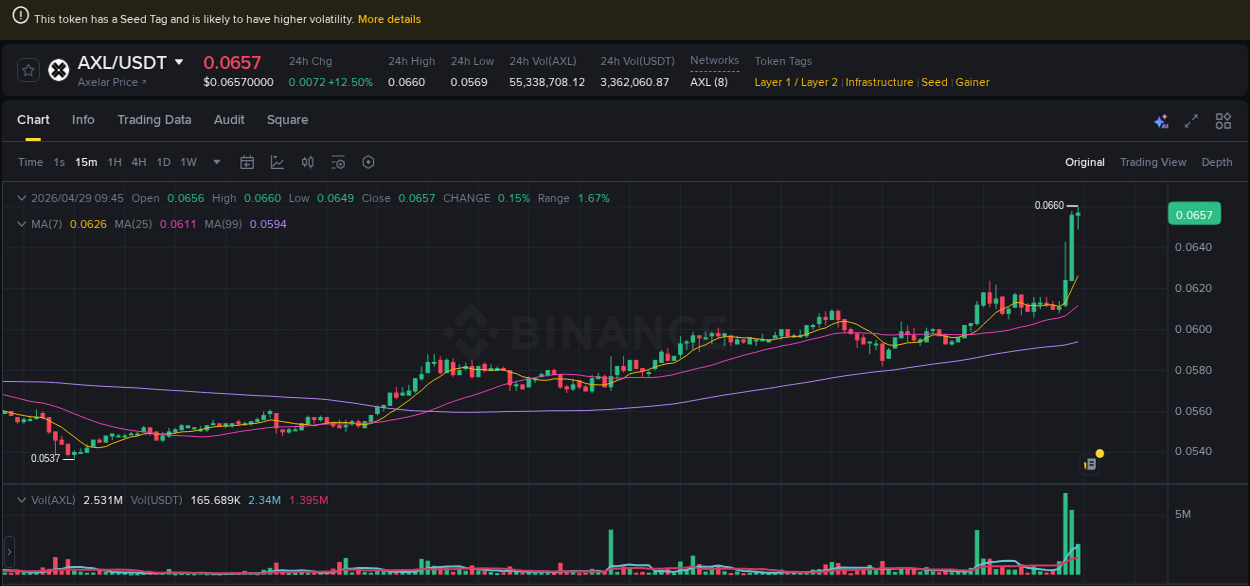Viewport: 1250px width, 586px height.
Task: Open the technical indicators icon
Action: [x=276, y=161]
